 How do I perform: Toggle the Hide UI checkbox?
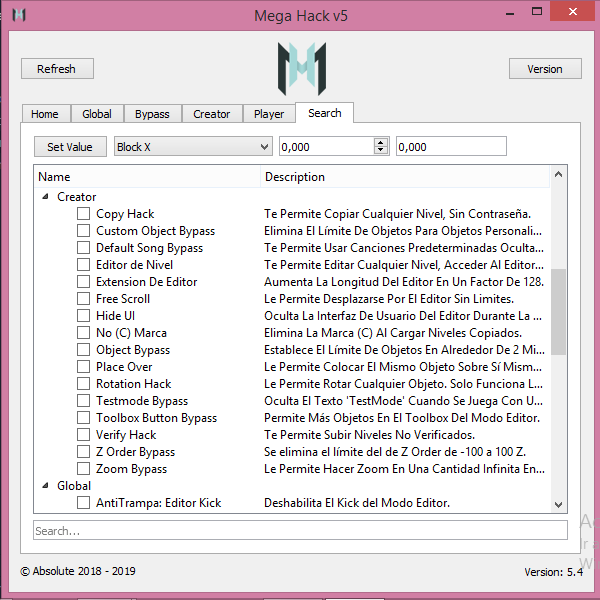pos(83,316)
